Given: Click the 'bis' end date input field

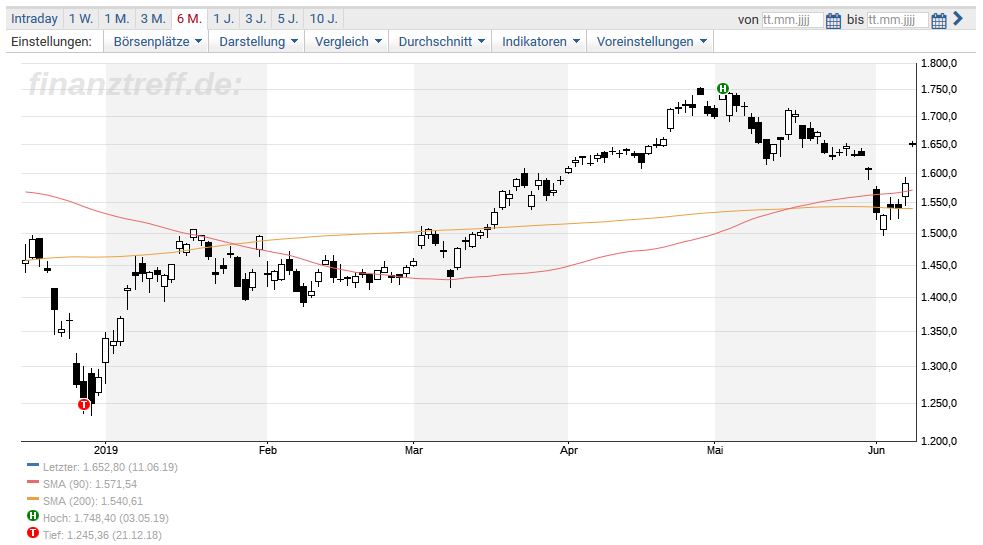Looking at the screenshot, I should (x=898, y=20).
